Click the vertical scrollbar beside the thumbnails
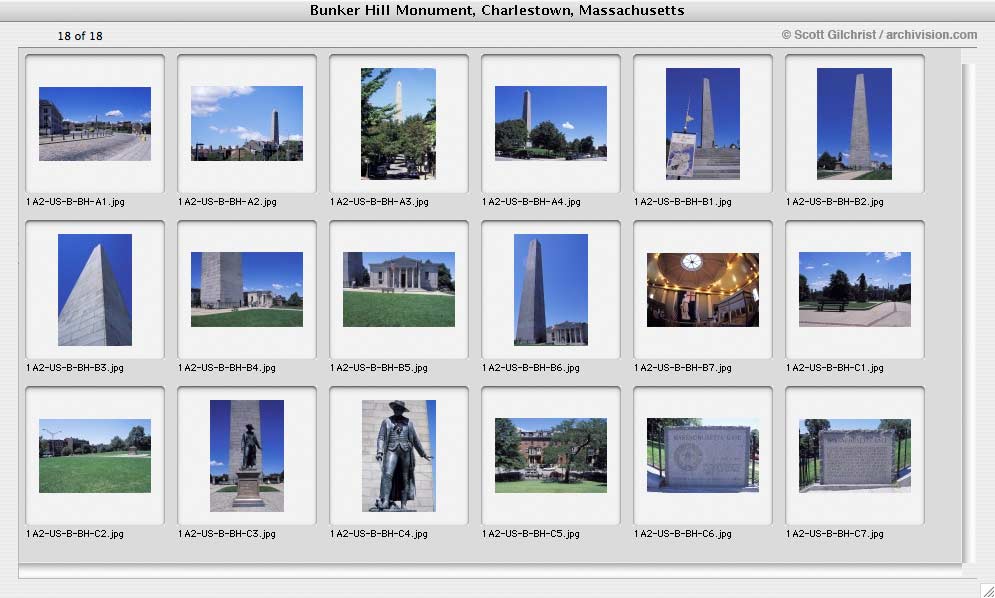Screen dimensions: 995x598 968,314
